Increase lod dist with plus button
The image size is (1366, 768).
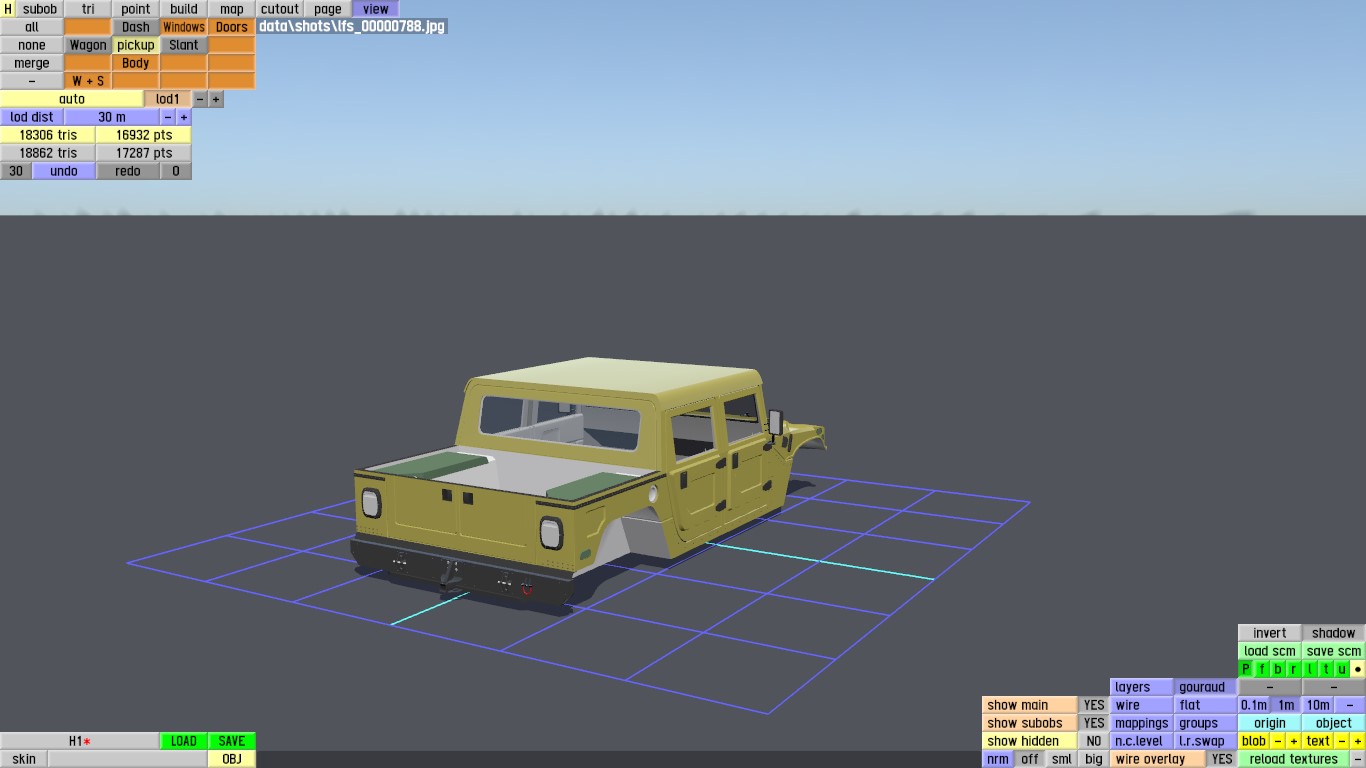(184, 117)
